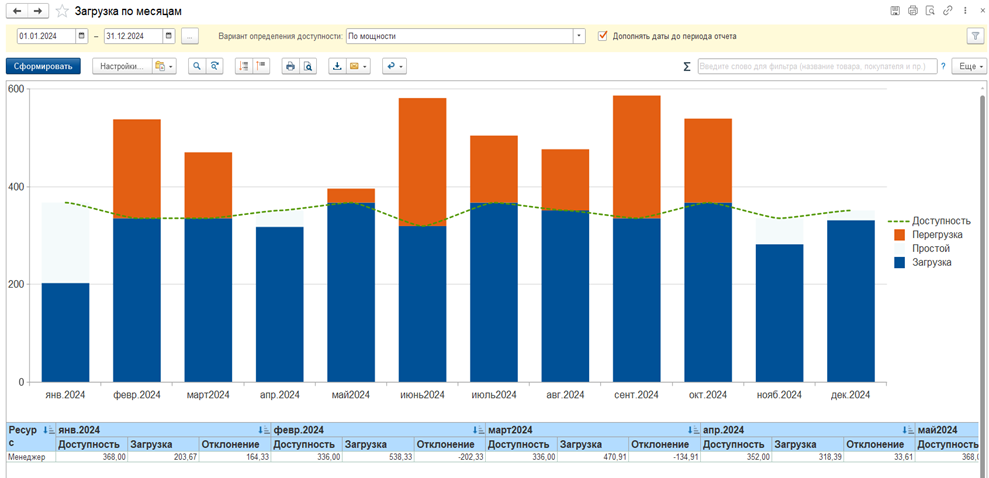Open calendar for start date 01.01.2024
989x478 pixels.
click(82, 36)
